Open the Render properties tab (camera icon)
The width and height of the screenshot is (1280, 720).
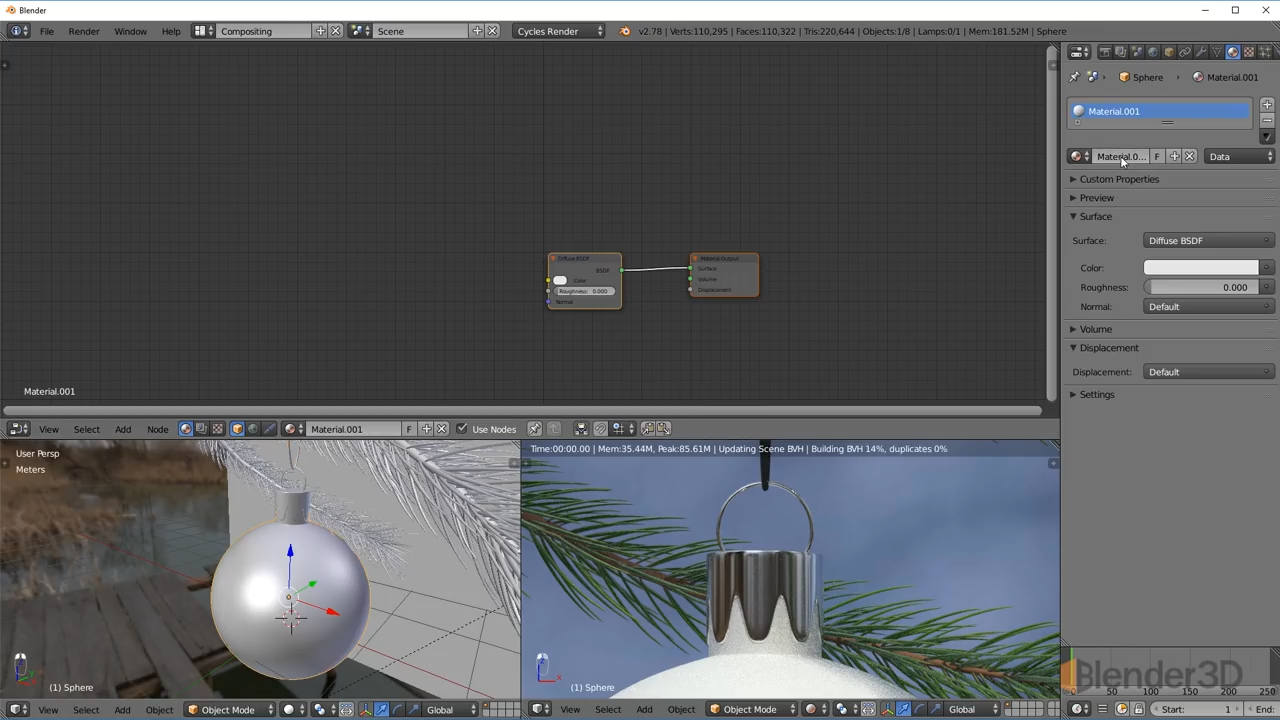pos(1105,52)
